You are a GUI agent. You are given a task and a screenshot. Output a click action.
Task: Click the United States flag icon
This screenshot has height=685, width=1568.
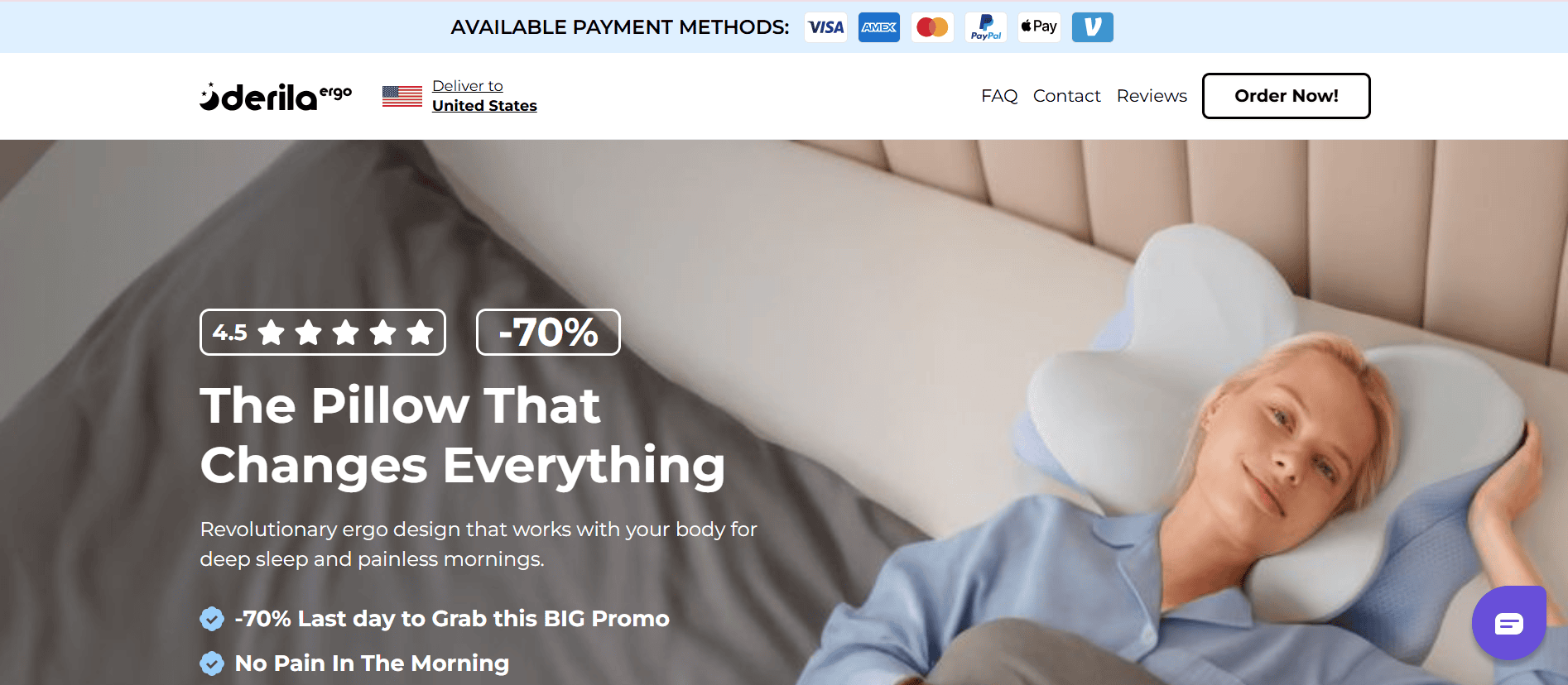coord(402,97)
